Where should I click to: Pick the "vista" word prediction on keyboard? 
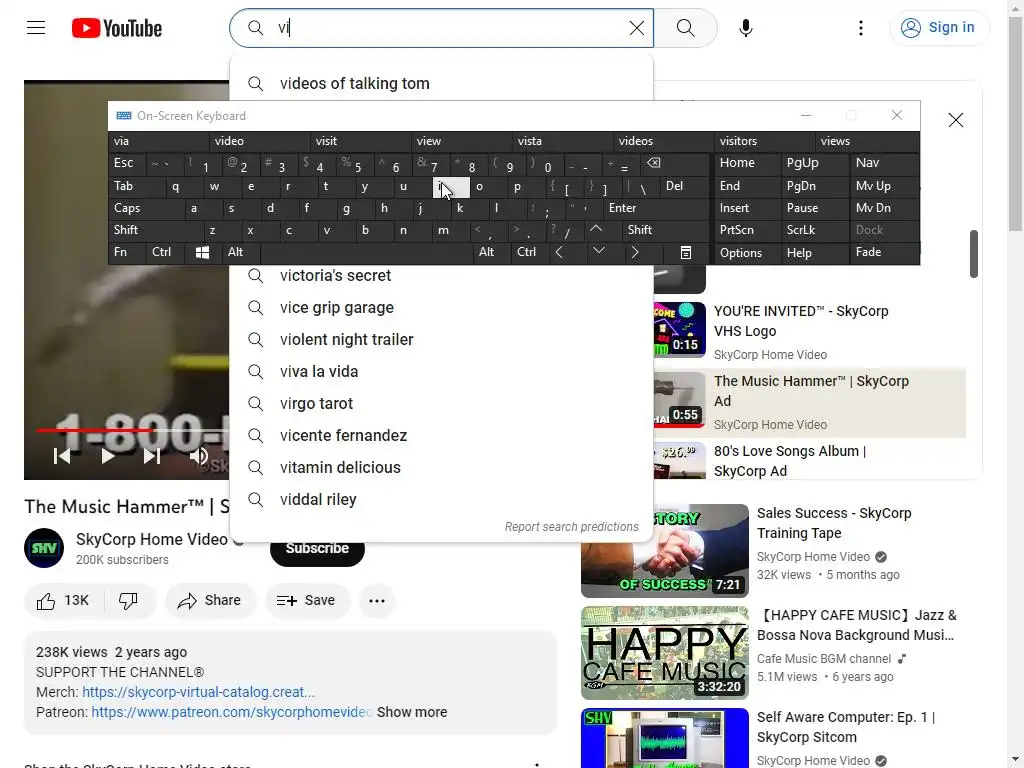(x=562, y=141)
